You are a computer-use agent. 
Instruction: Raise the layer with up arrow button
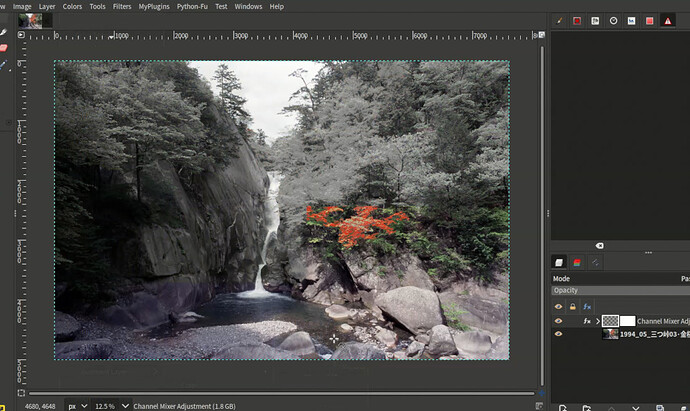[611, 408]
